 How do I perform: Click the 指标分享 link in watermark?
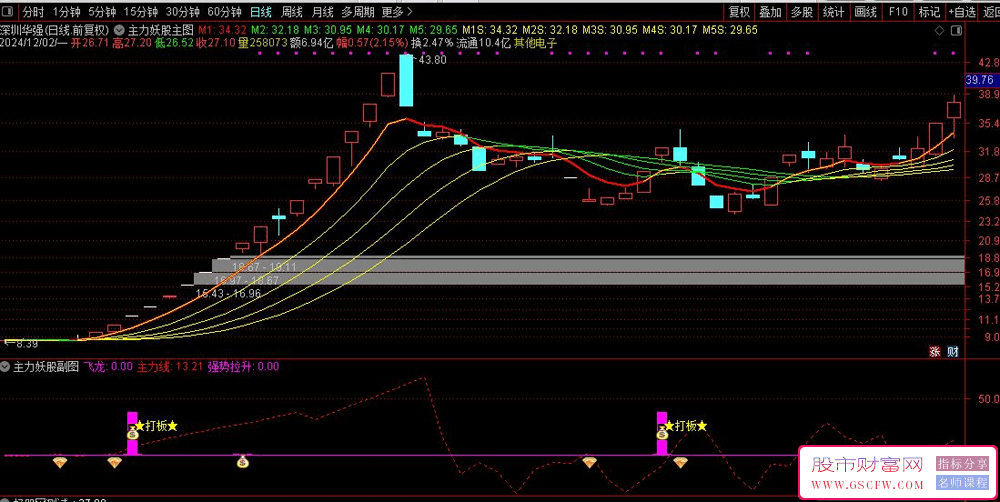pyautogui.click(x=962, y=464)
